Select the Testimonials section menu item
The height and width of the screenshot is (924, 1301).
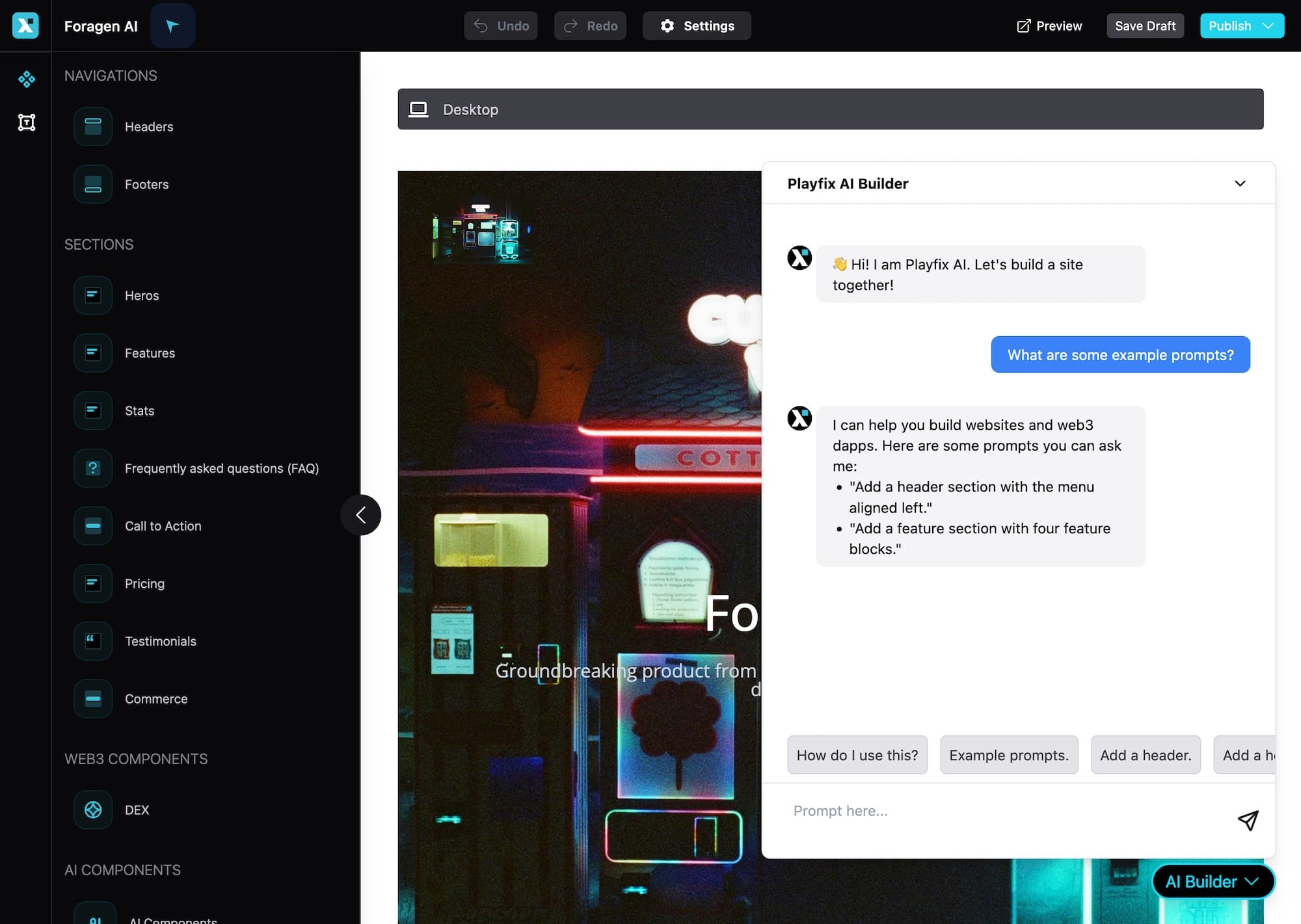coord(160,640)
